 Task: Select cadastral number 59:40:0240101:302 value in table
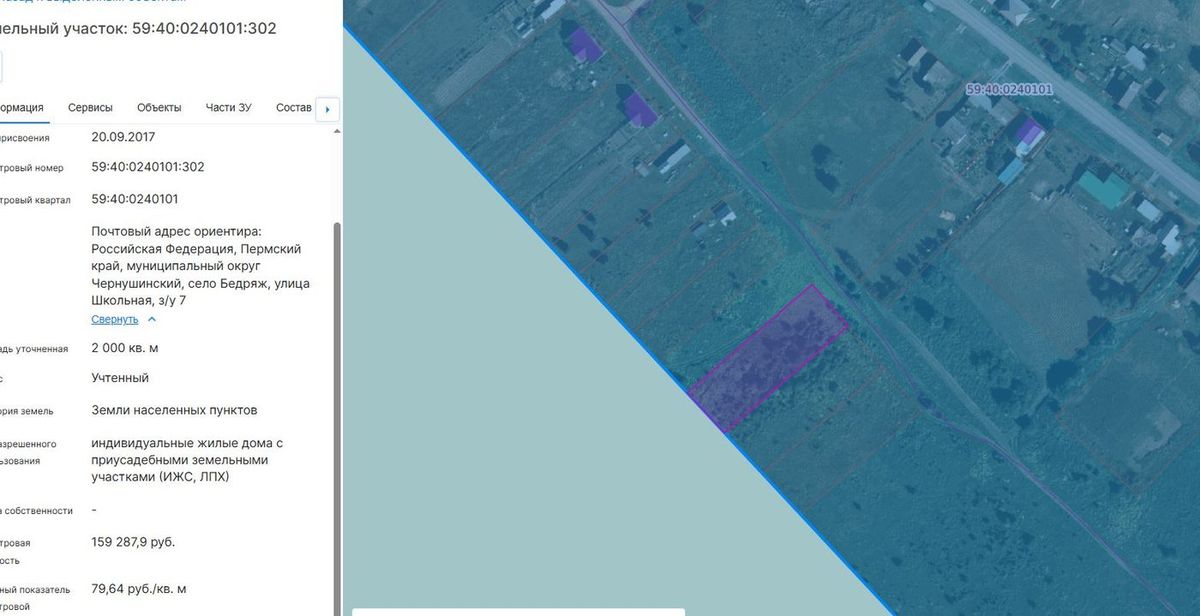[148, 167]
